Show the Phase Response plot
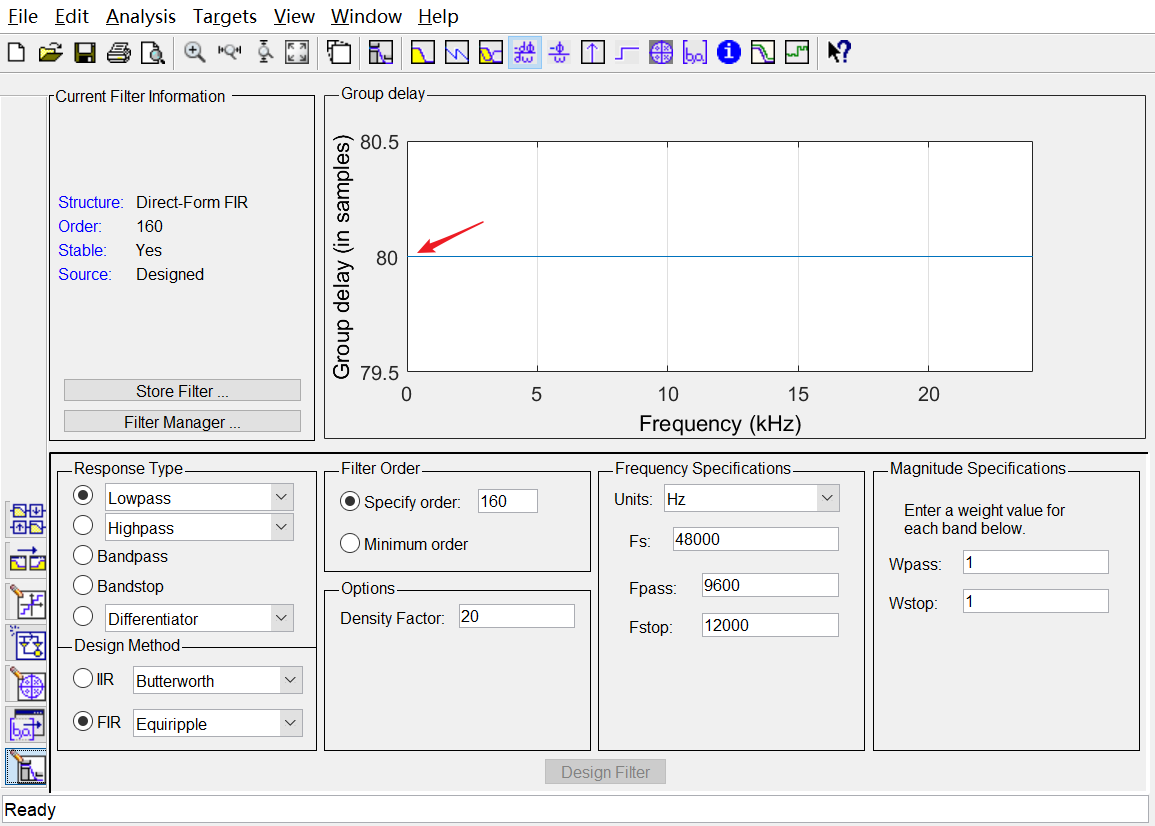The image size is (1155, 826). pyautogui.click(x=457, y=52)
